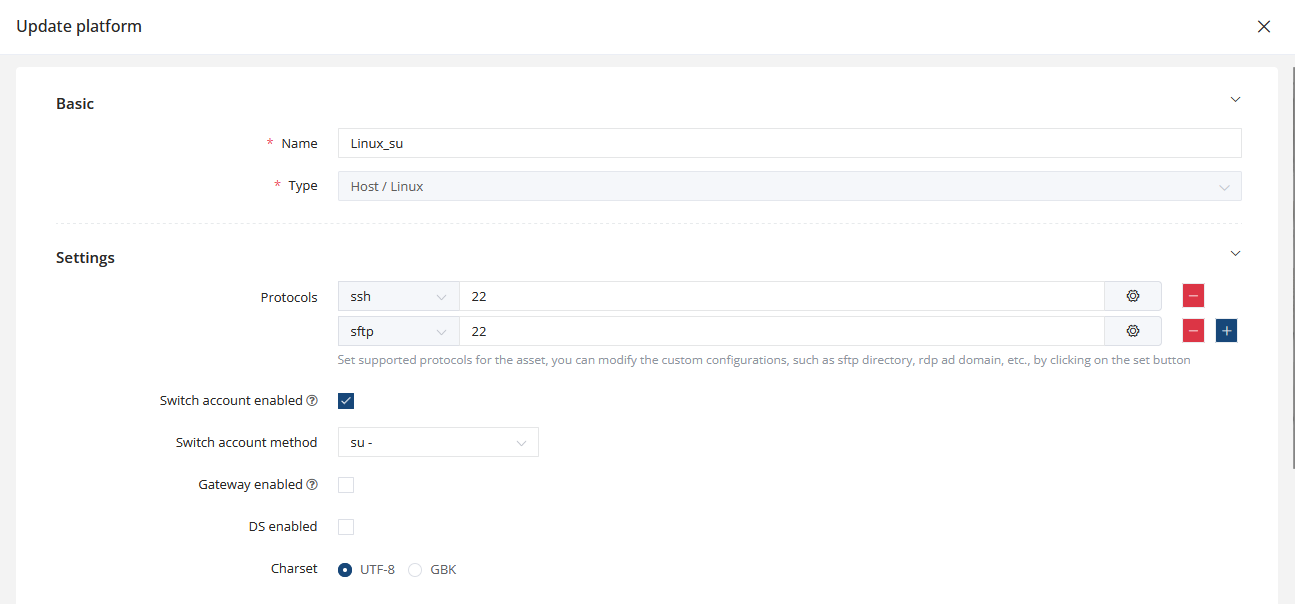Screen dimensions: 1295x604
Task: Open settings gear for sftp protocol
Action: tap(1132, 331)
